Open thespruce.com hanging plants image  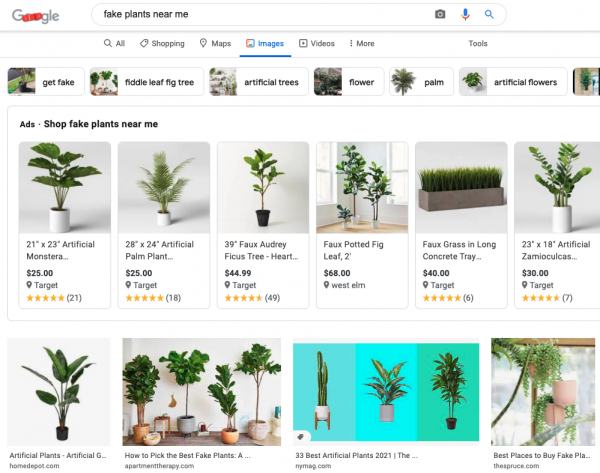coord(543,391)
